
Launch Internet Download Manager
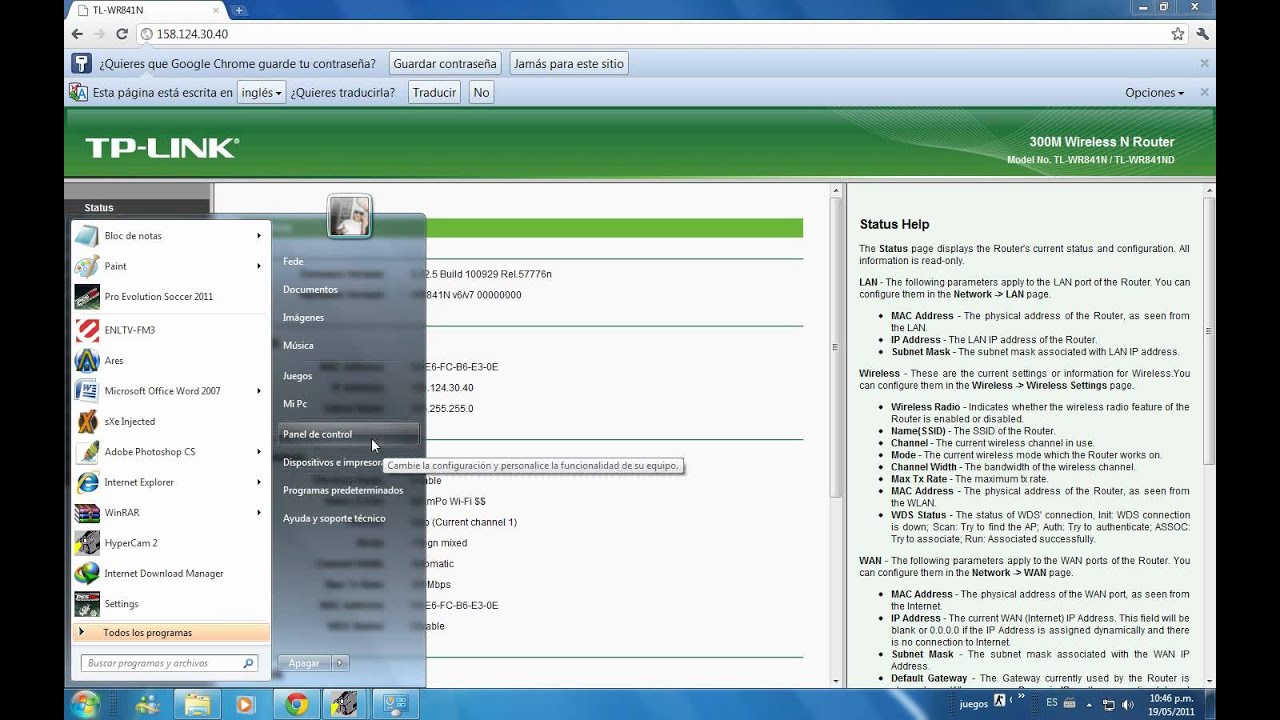tap(170, 574)
